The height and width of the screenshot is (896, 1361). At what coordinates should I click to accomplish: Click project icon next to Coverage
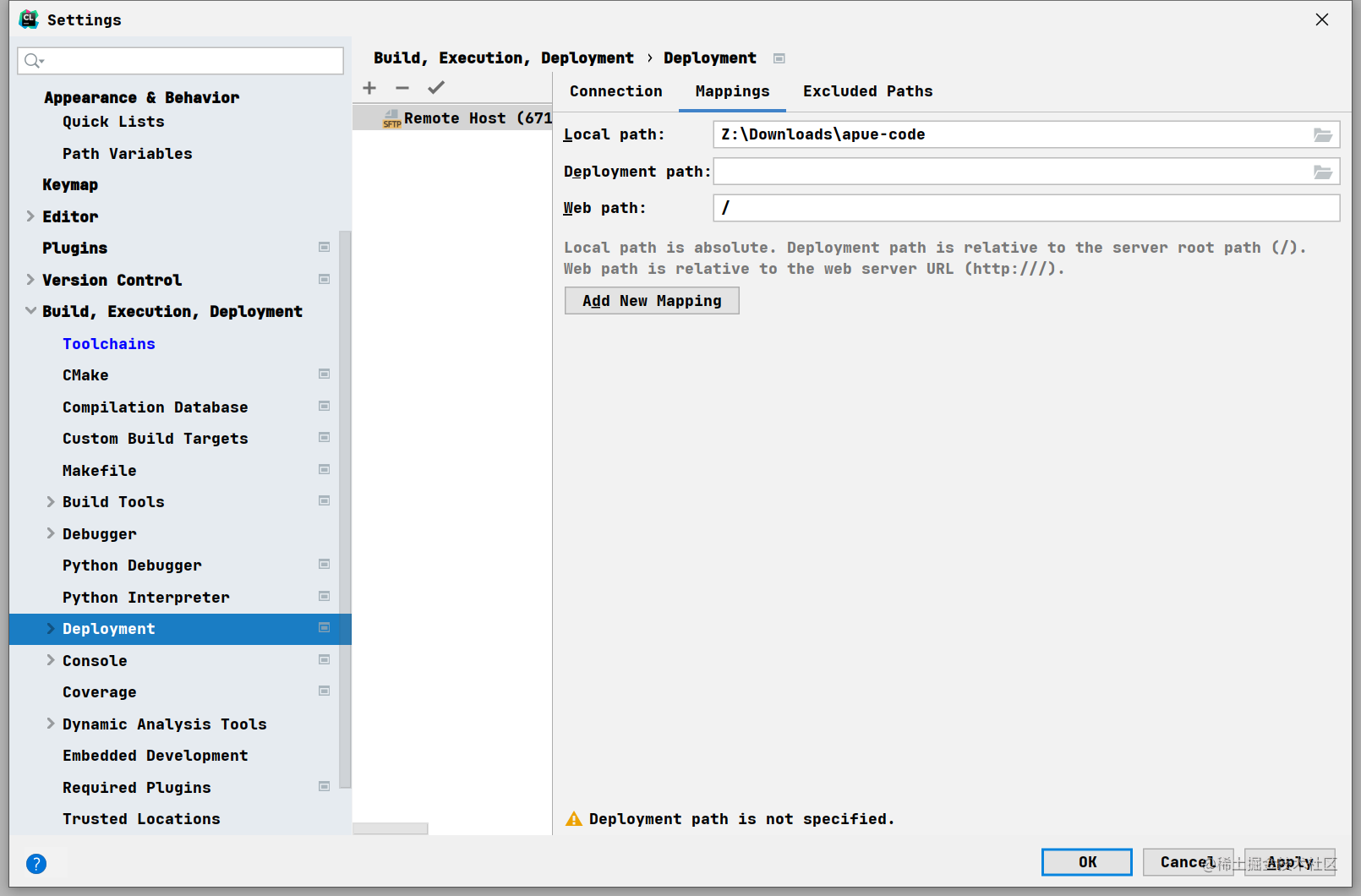pos(324,691)
